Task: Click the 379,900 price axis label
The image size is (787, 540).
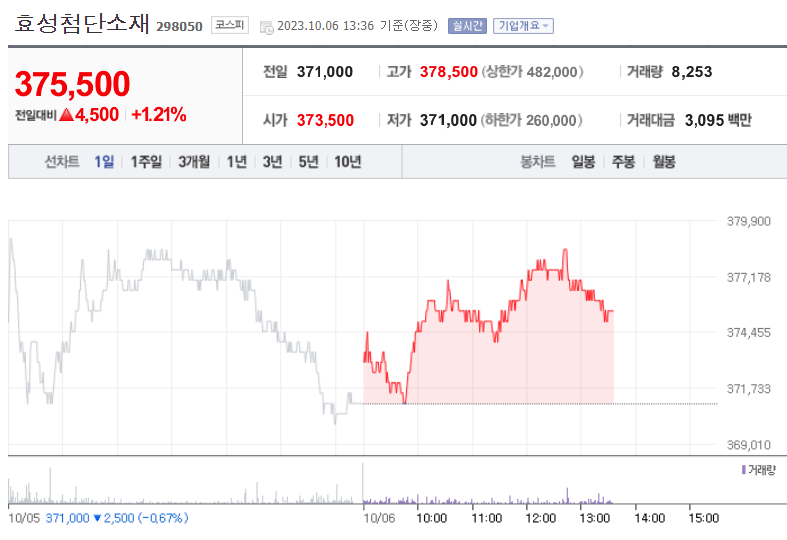Action: click(x=748, y=221)
